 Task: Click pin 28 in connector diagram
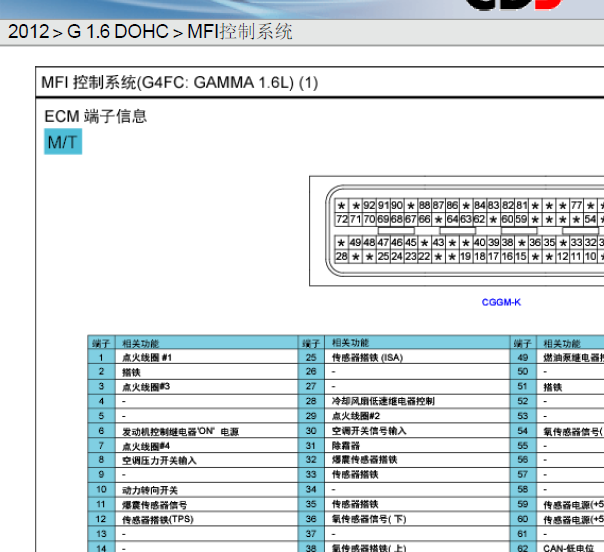point(342,256)
